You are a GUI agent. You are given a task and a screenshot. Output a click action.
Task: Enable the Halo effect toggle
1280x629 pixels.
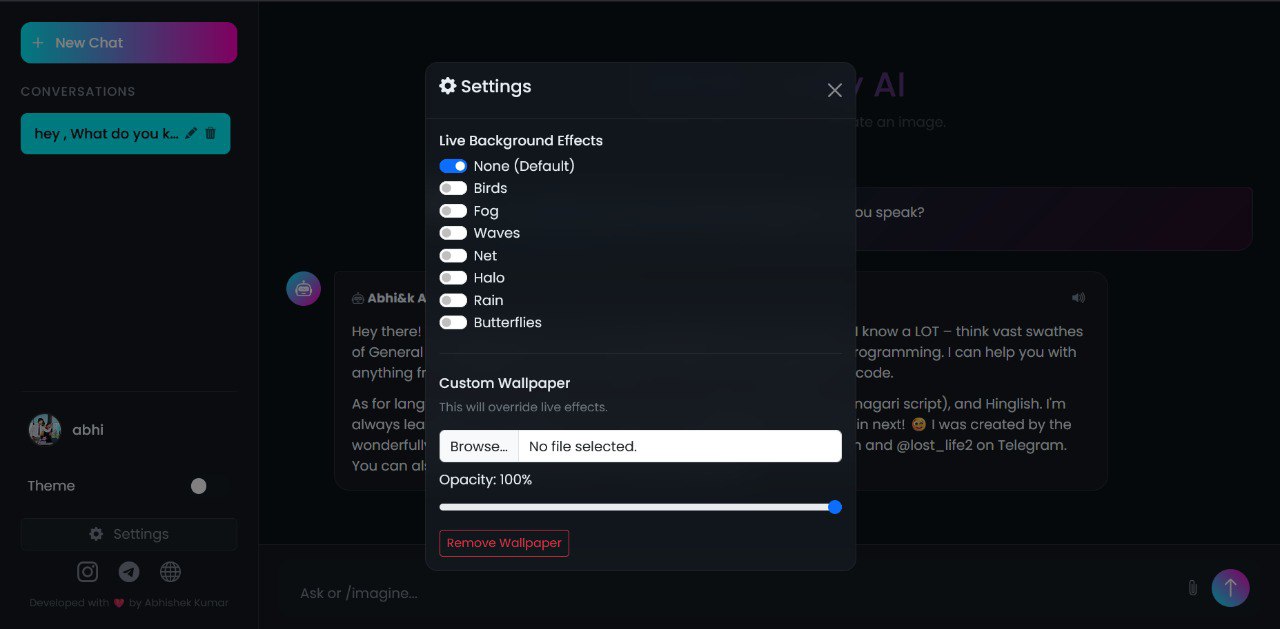tap(453, 278)
